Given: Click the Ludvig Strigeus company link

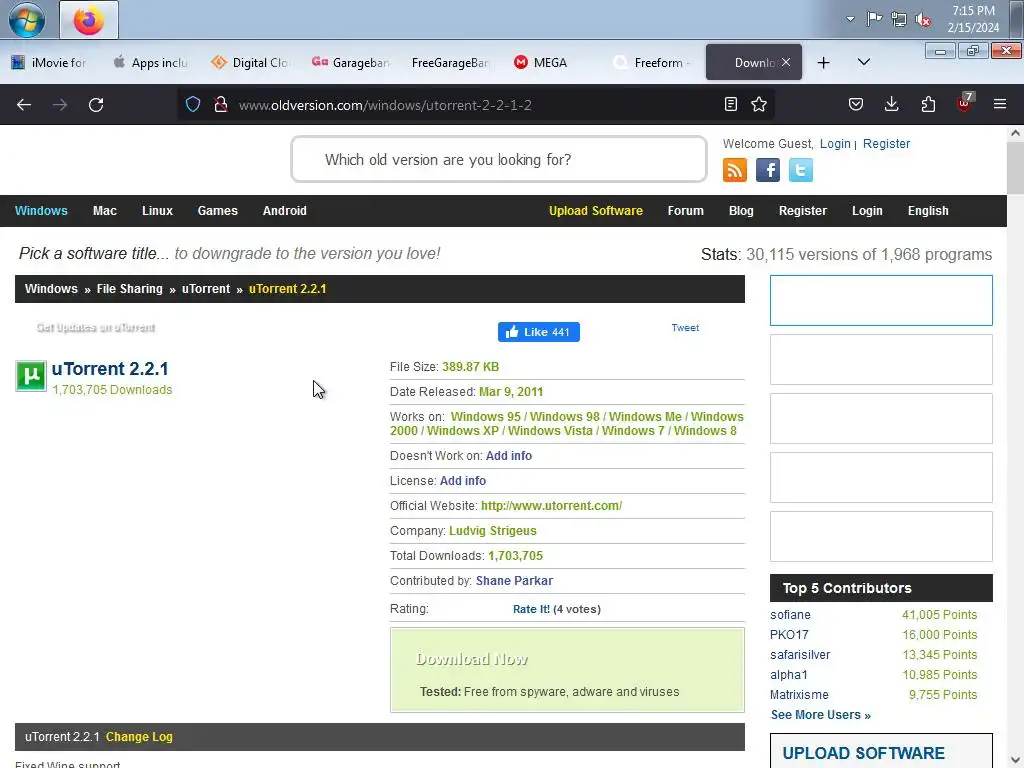Looking at the screenshot, I should 493,531.
